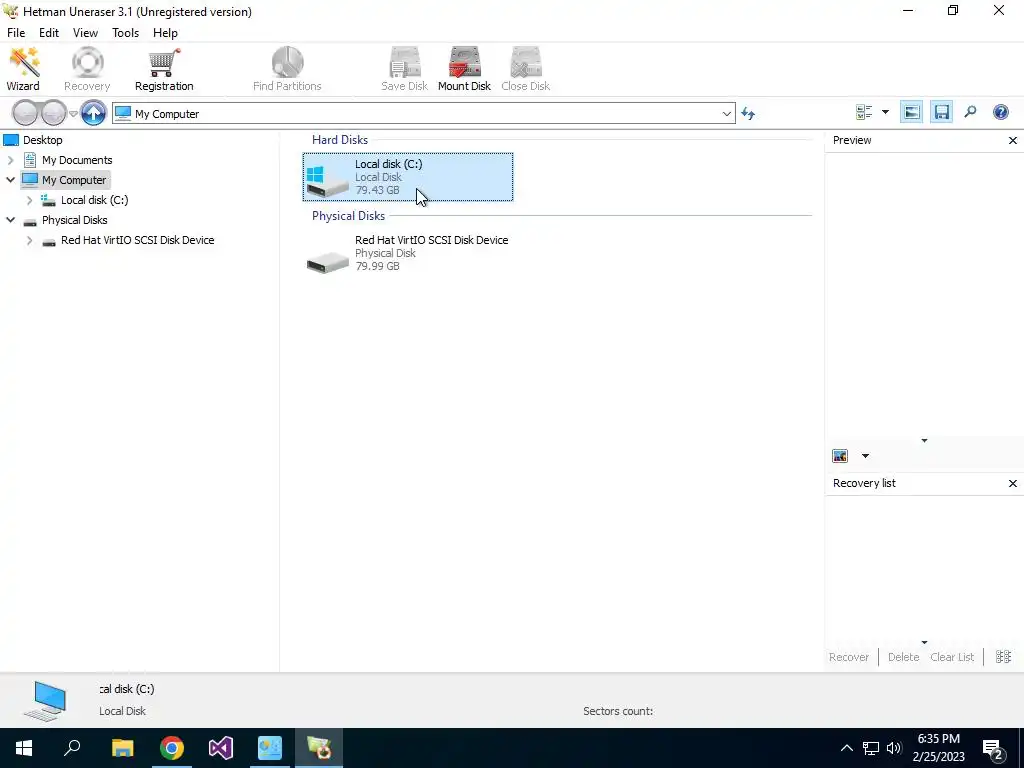Close the Recovery list panel

click(1012, 483)
